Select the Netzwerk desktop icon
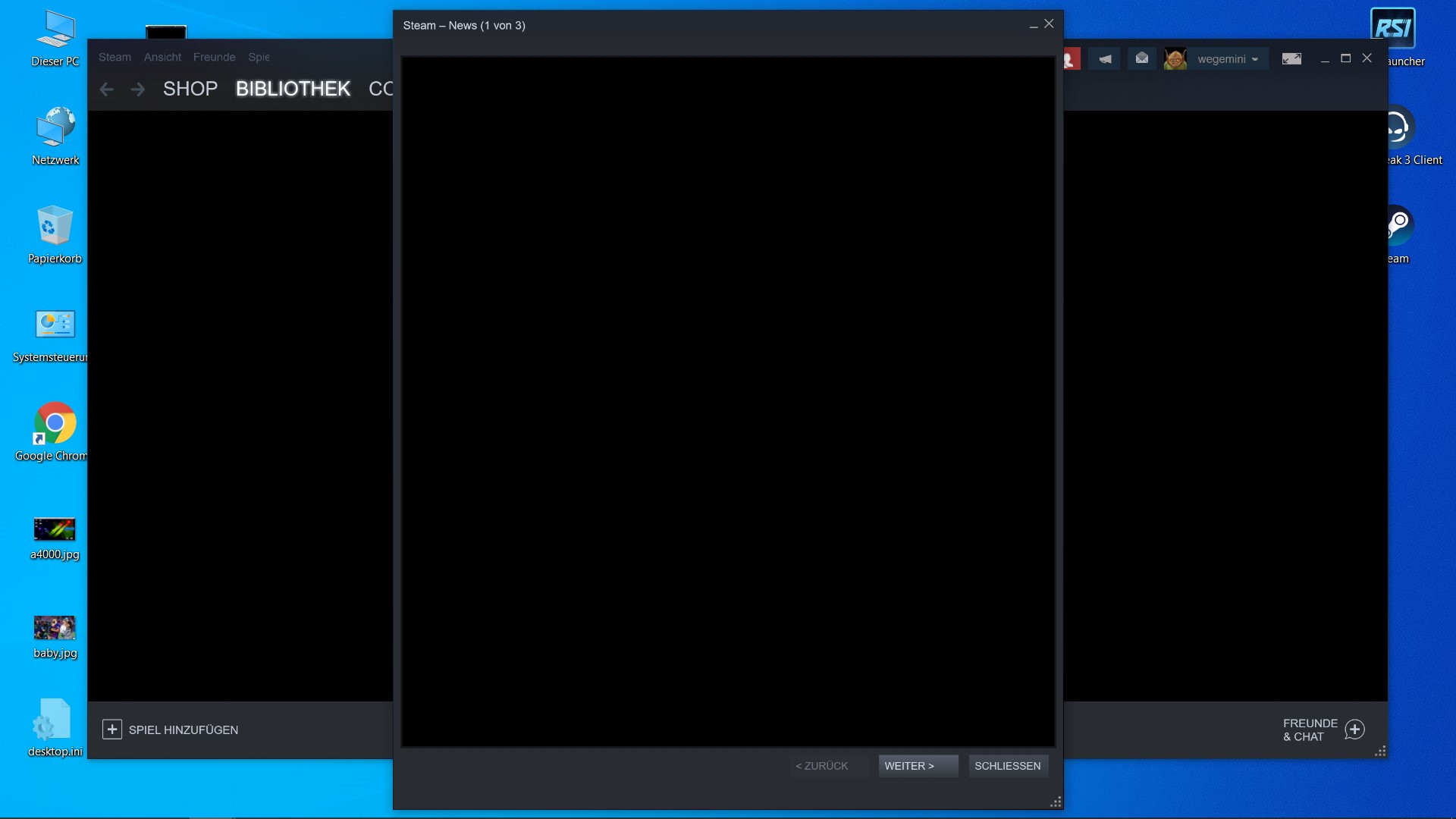 55,136
